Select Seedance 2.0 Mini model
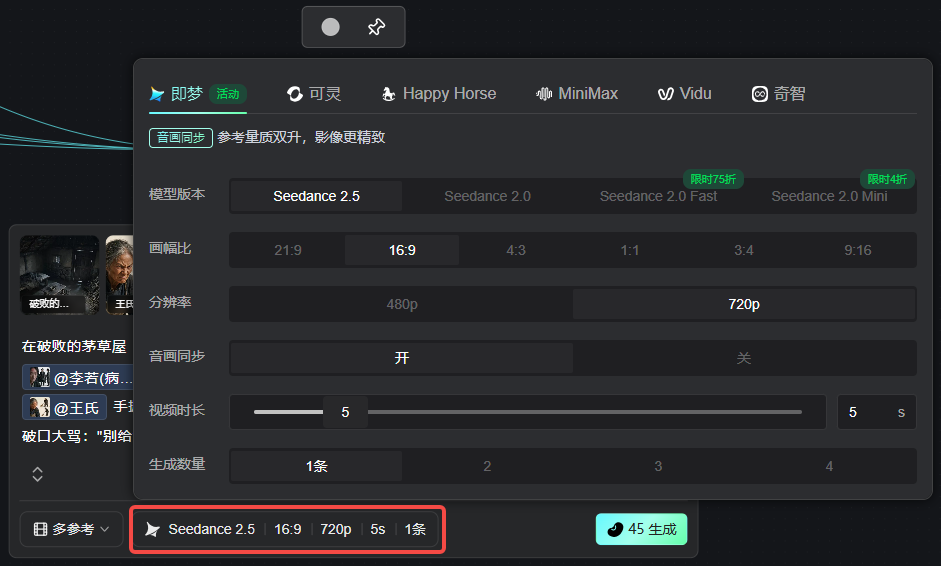 click(x=829, y=196)
